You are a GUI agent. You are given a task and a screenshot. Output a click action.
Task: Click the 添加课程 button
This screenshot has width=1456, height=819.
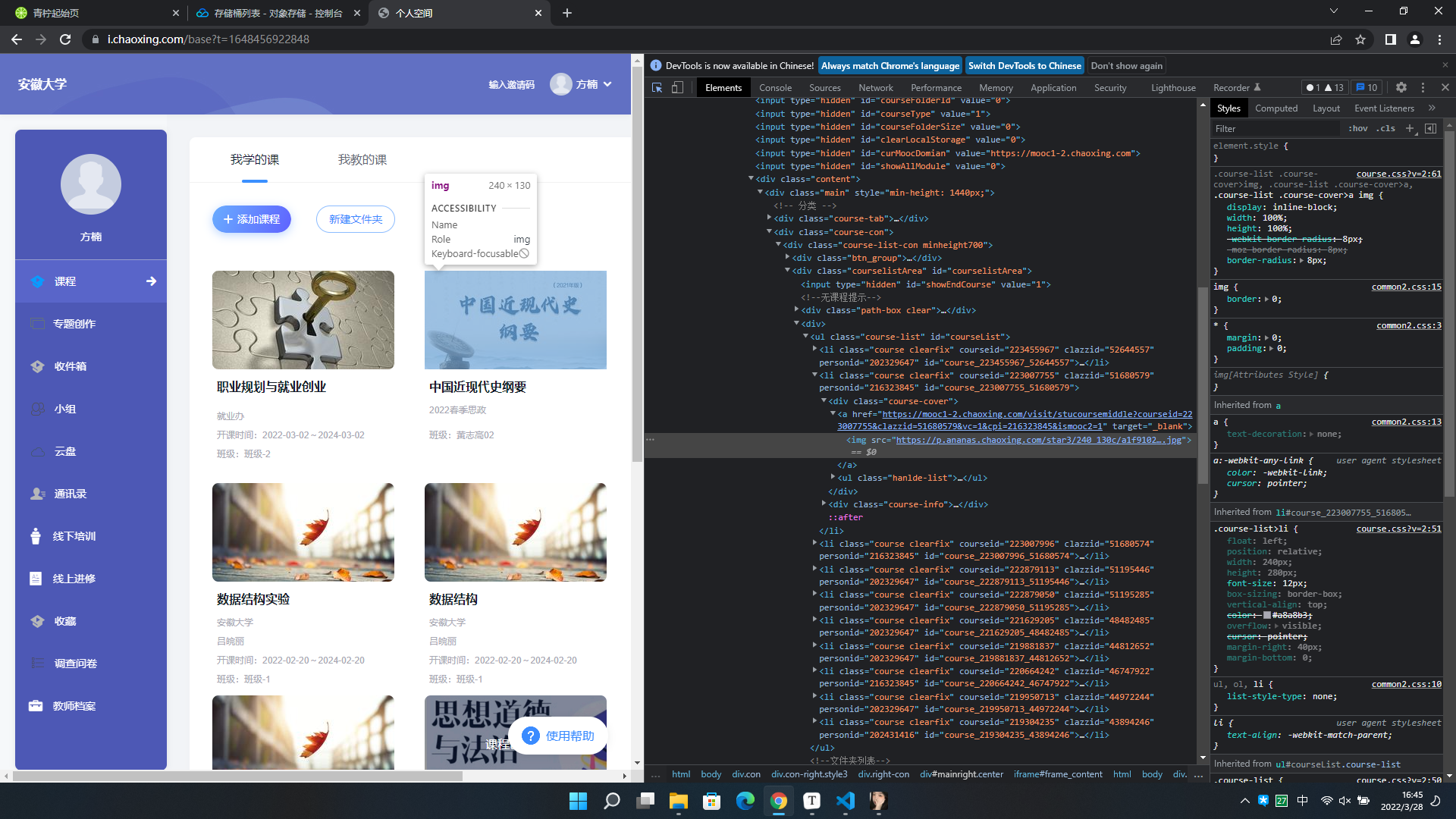click(x=252, y=219)
